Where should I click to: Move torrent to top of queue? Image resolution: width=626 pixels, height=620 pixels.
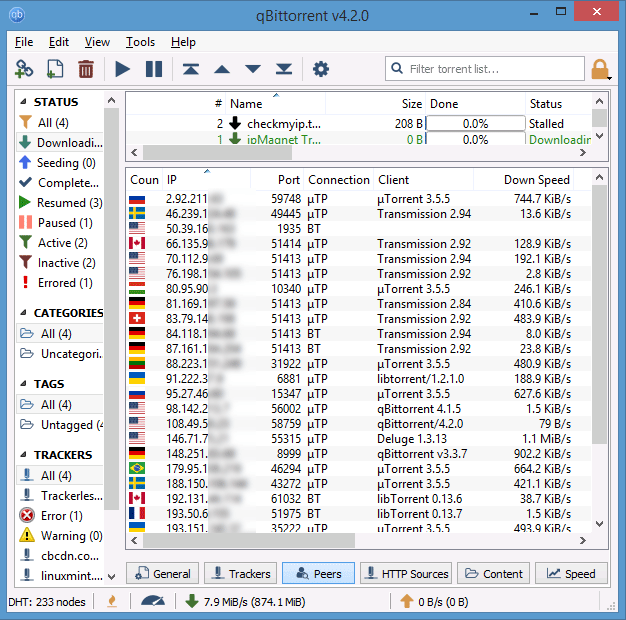[x=191, y=69]
